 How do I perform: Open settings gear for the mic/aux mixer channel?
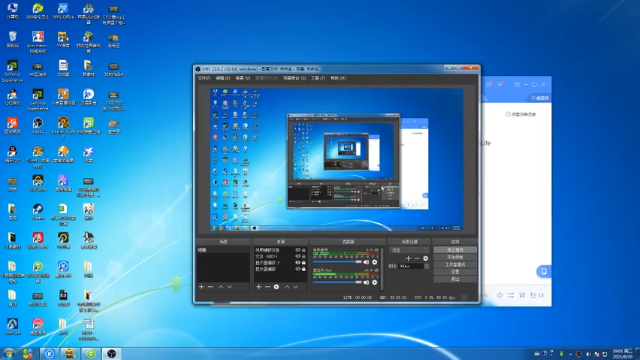coord(375,282)
